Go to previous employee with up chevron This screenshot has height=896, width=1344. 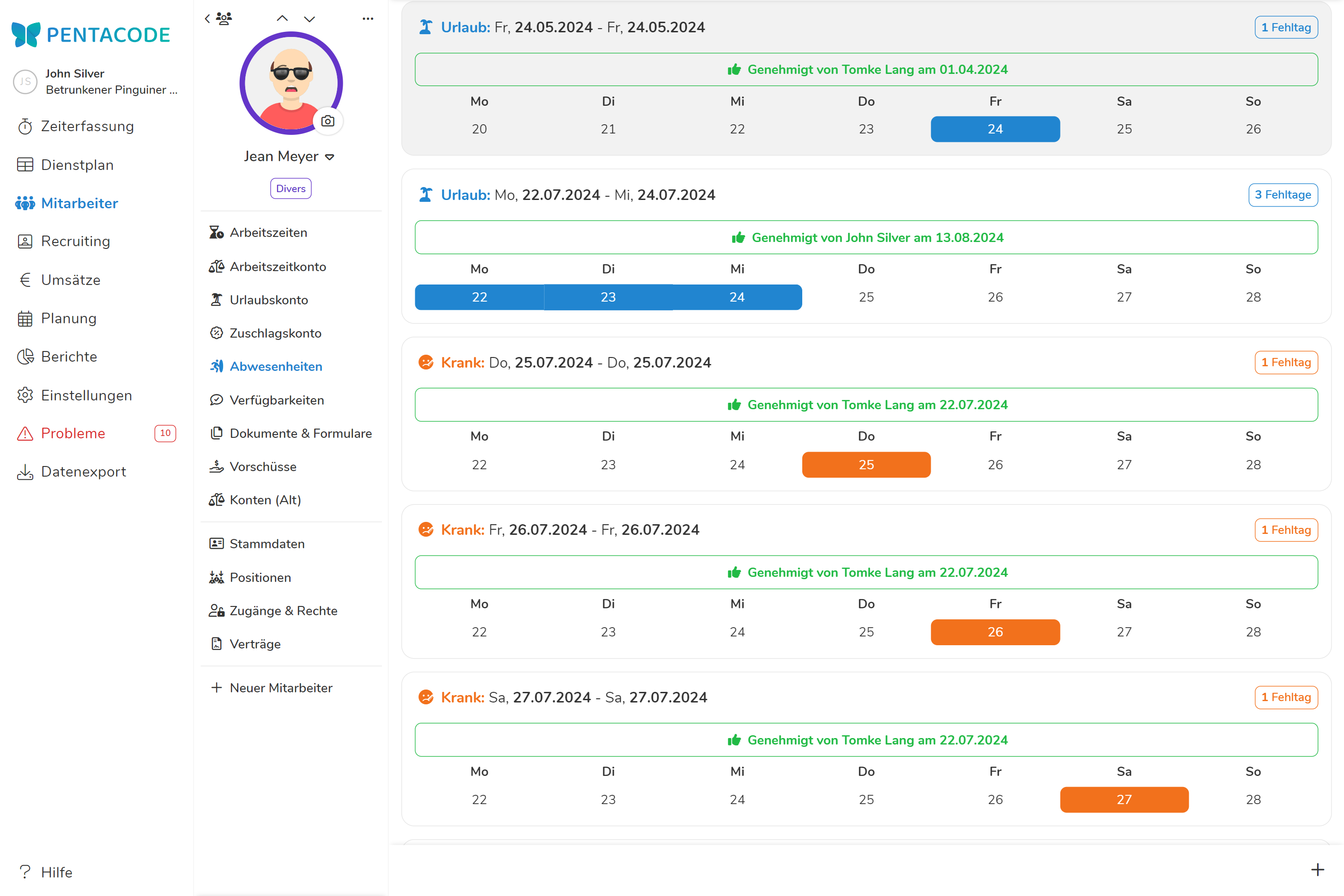click(282, 19)
